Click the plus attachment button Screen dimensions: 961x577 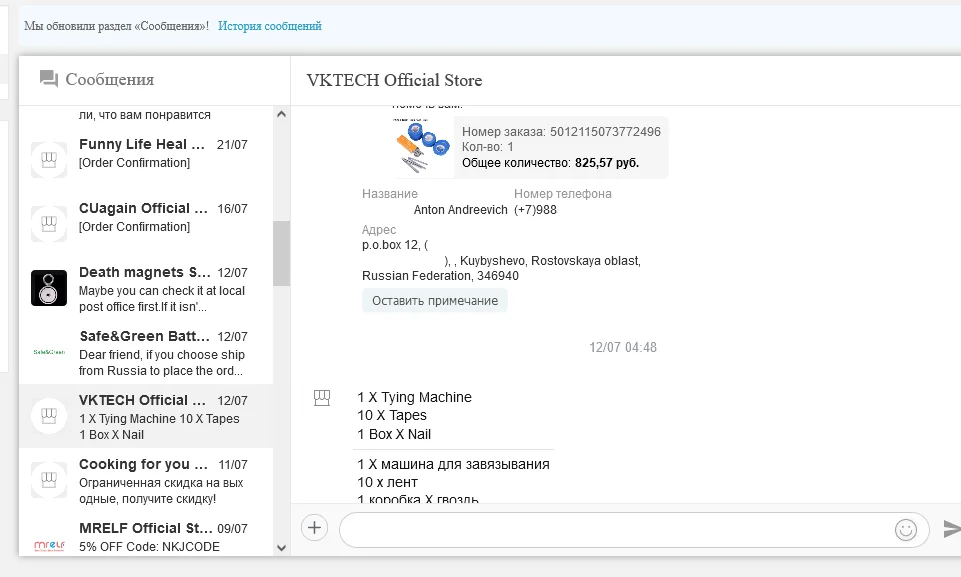tap(314, 528)
